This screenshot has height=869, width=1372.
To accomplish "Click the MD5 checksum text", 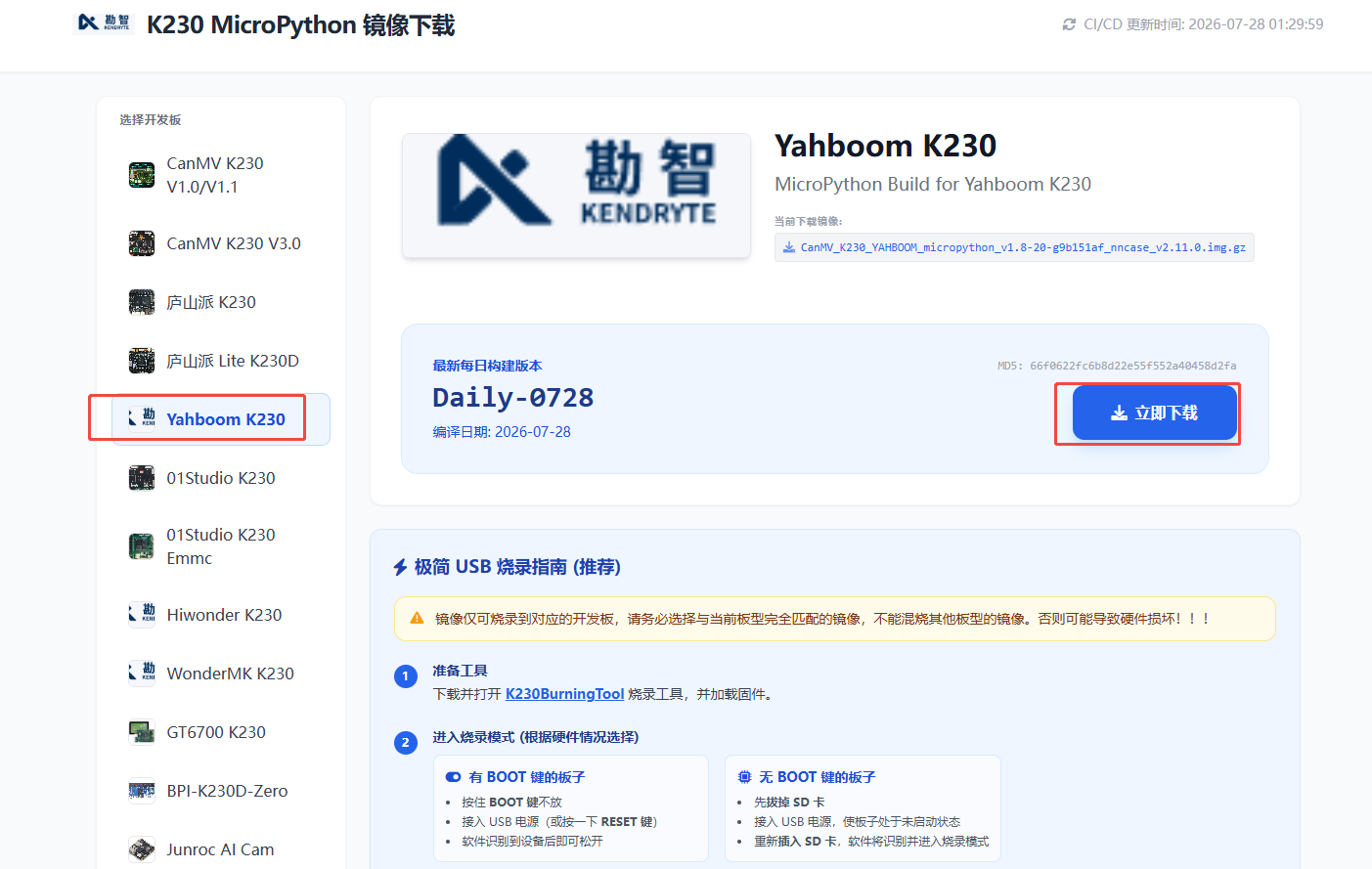I will pyautogui.click(x=1117, y=366).
